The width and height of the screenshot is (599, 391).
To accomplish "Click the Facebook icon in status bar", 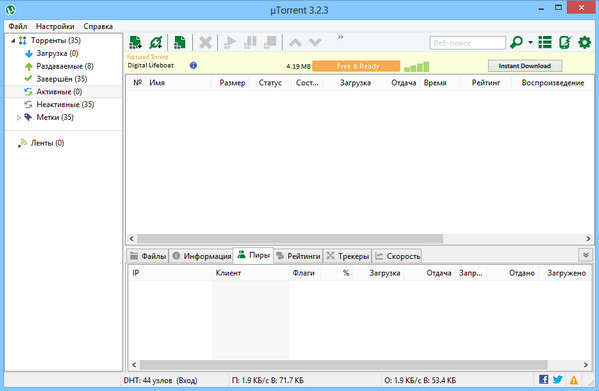I will tap(543, 379).
